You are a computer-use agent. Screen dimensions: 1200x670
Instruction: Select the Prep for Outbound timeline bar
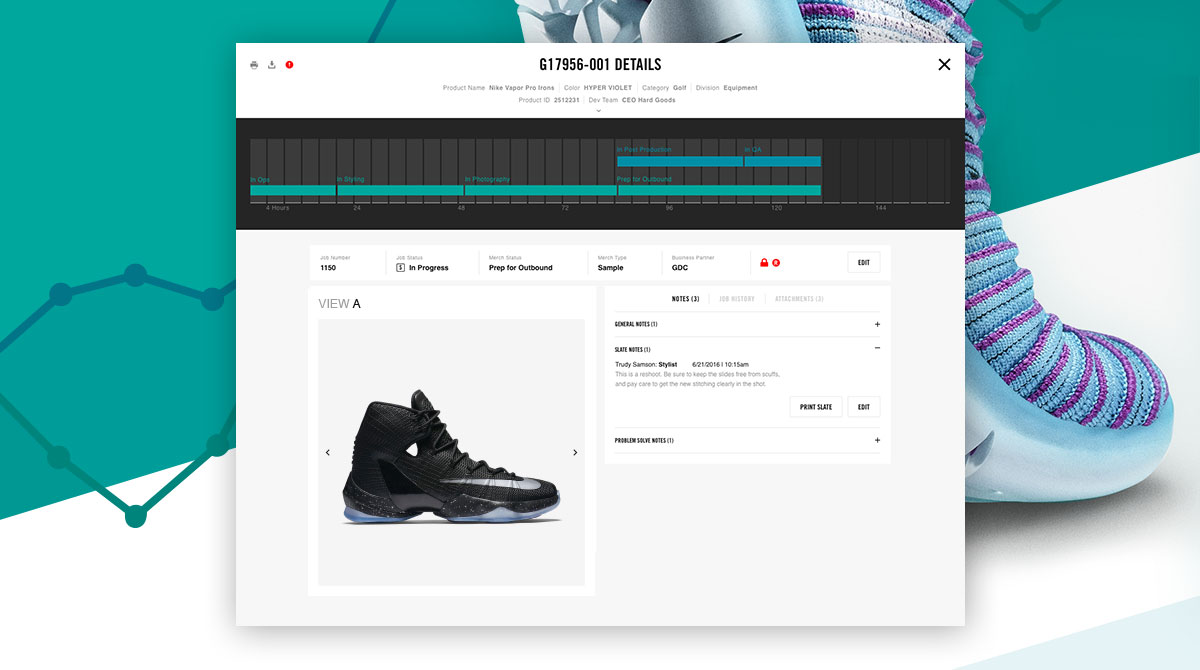point(719,190)
